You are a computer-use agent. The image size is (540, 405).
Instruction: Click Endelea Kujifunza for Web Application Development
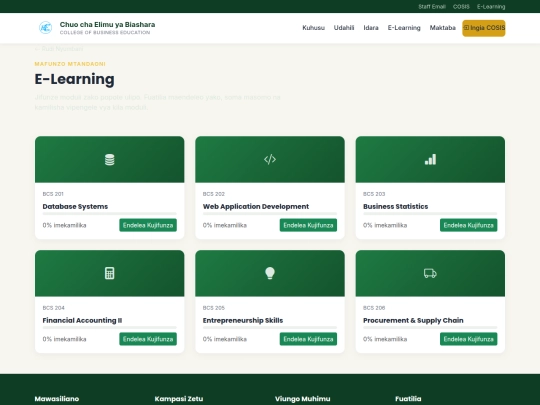pyautogui.click(x=308, y=225)
